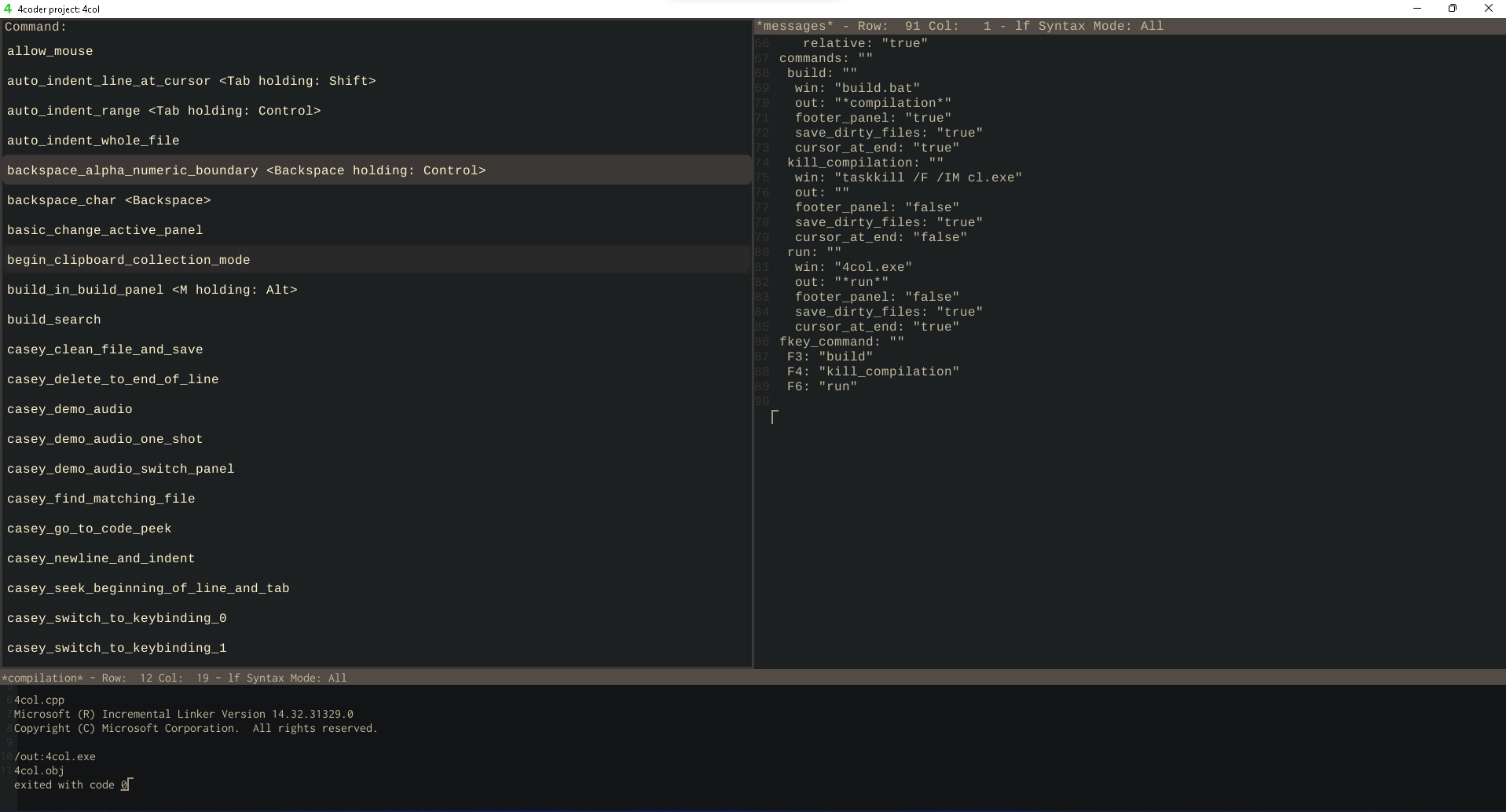Select the allow_mouse command
The height and width of the screenshot is (812, 1506).
coord(376,51)
